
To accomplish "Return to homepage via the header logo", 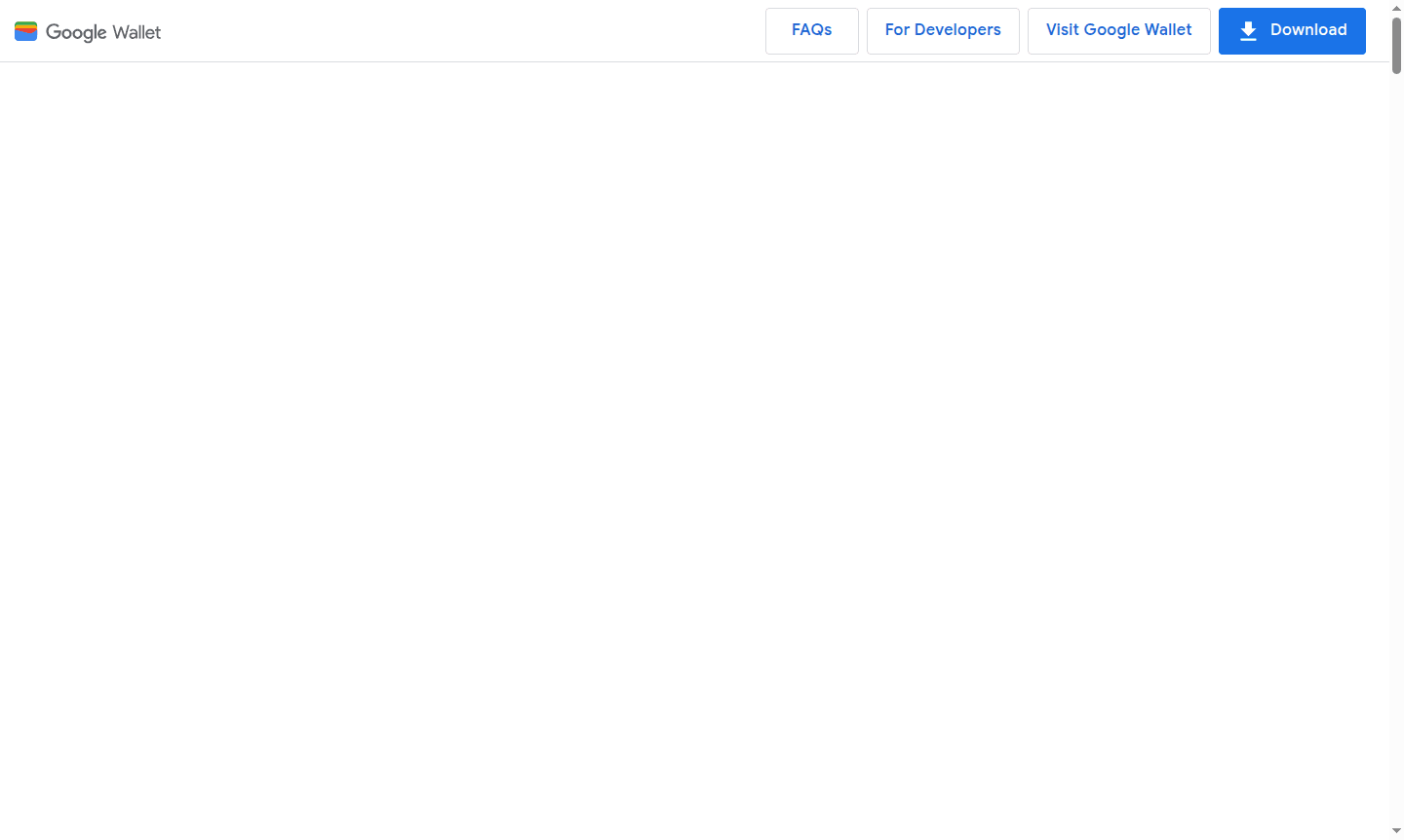I will 87,31.
